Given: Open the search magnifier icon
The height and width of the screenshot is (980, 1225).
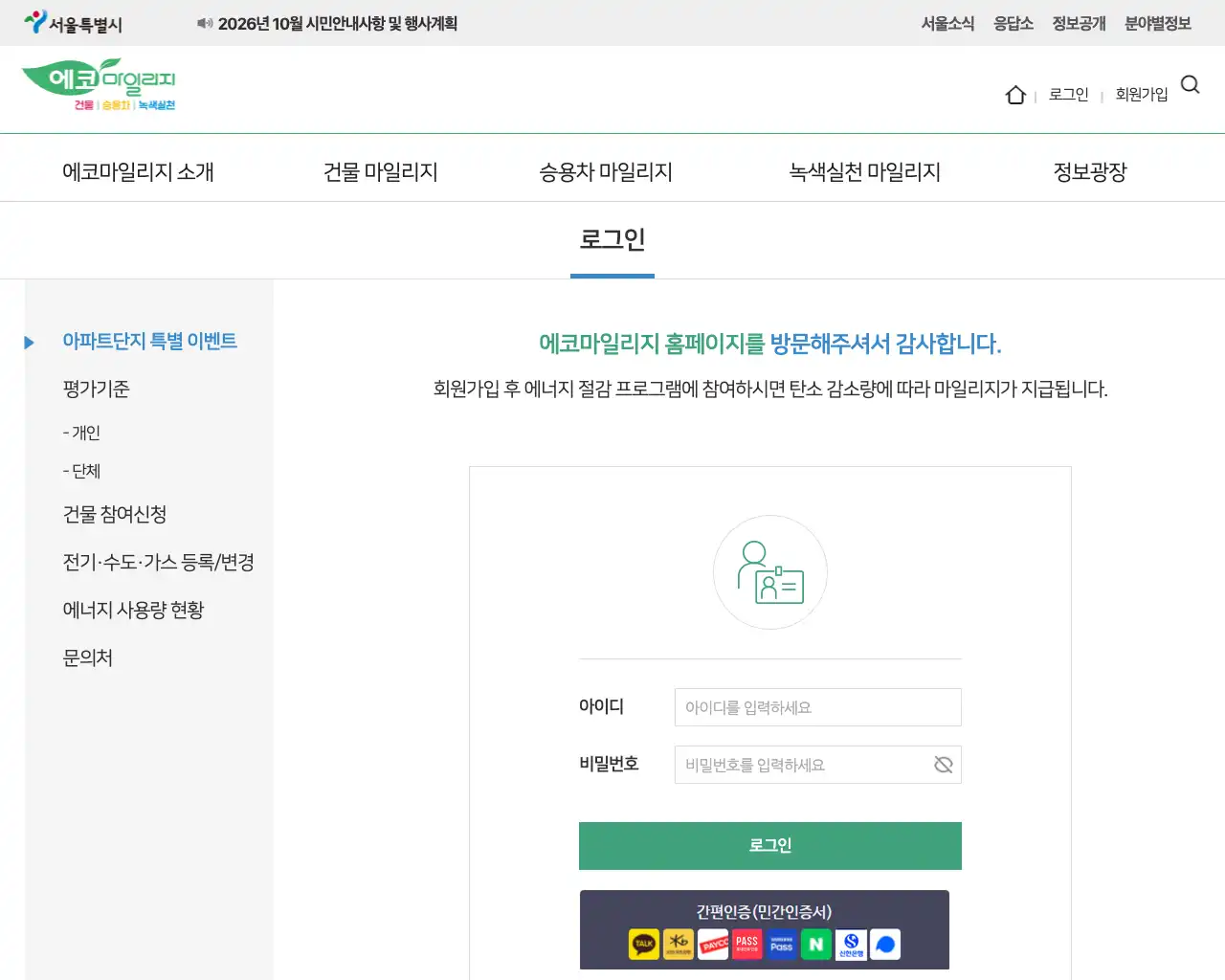Looking at the screenshot, I should [1191, 84].
